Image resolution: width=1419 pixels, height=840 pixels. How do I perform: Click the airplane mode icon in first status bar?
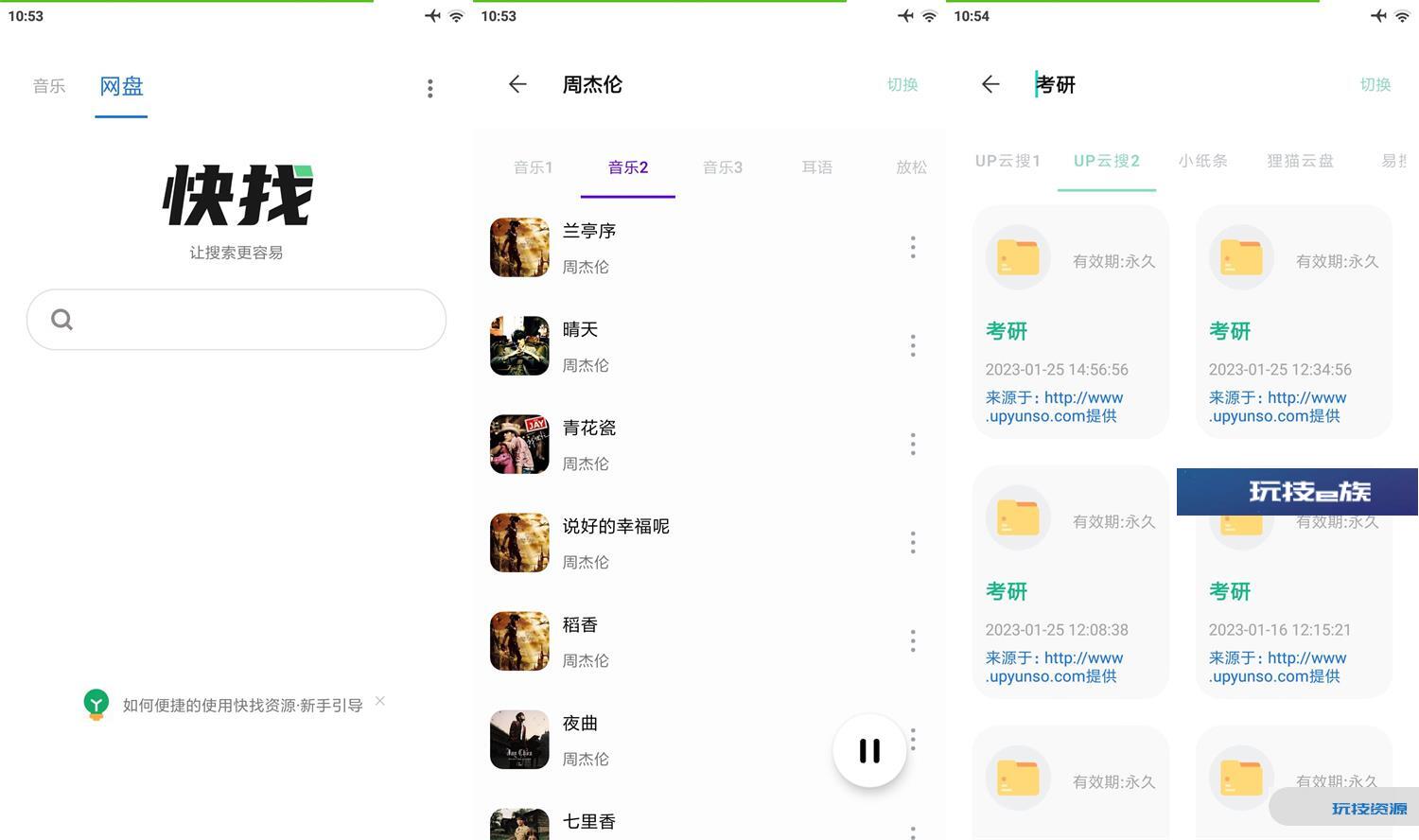coord(432,16)
